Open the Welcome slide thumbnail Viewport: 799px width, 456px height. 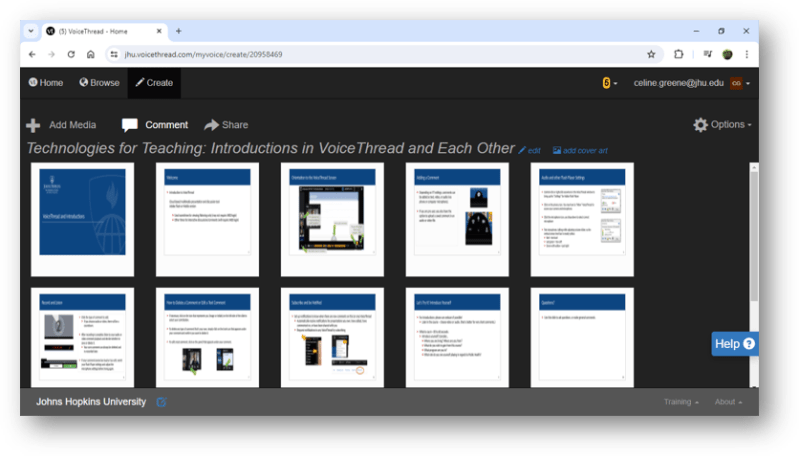tap(207, 220)
